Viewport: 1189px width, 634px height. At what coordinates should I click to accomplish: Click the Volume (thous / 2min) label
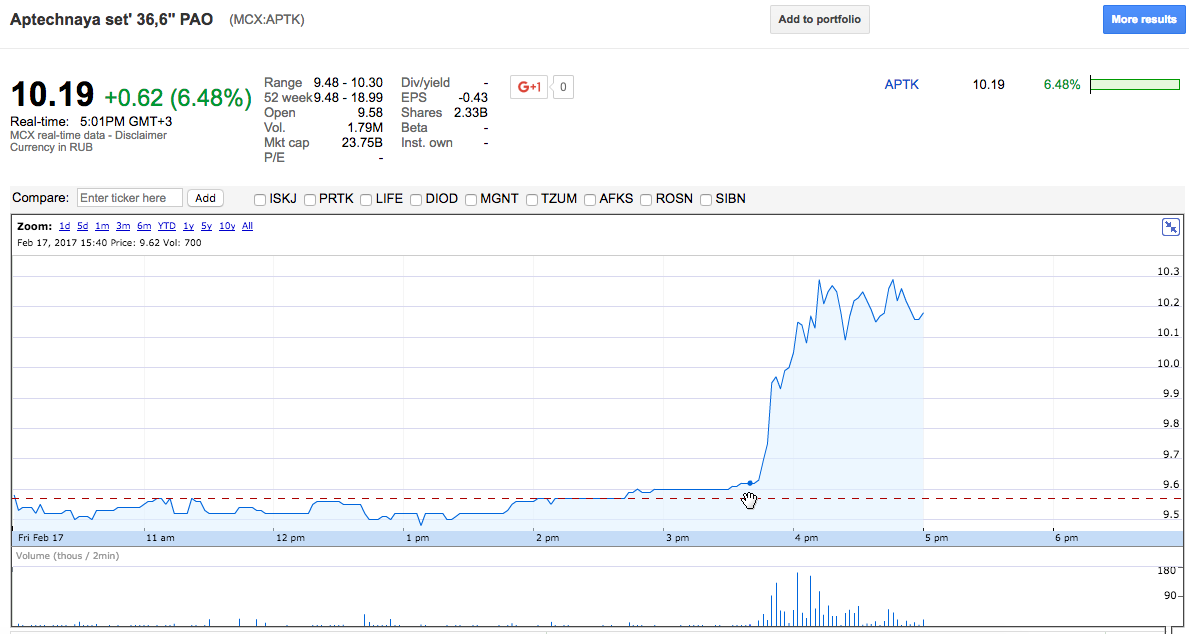pos(67,556)
